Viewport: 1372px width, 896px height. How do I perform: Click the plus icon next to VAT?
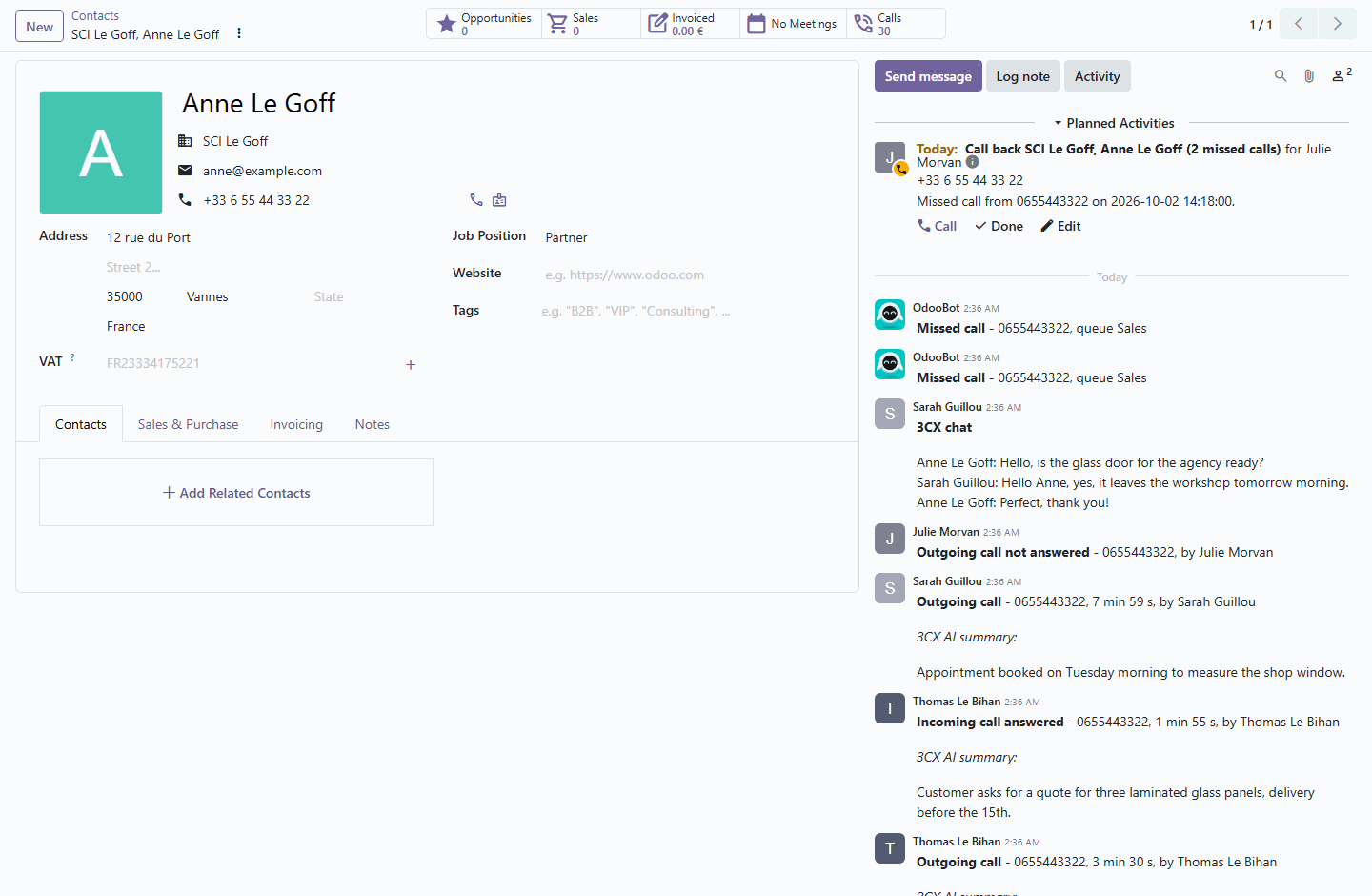(x=411, y=364)
